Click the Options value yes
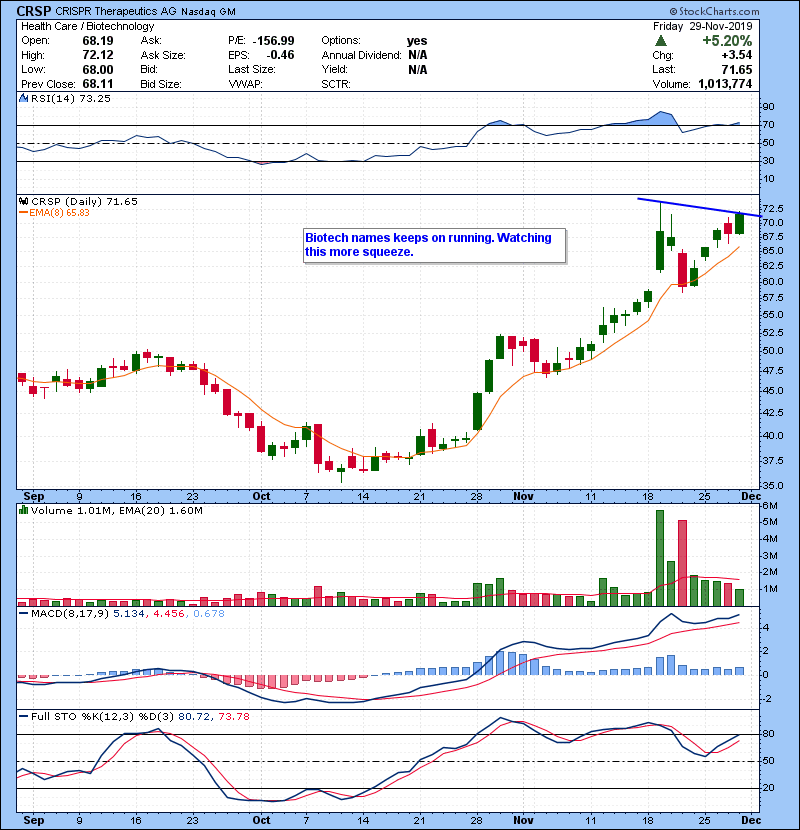 tap(417, 41)
